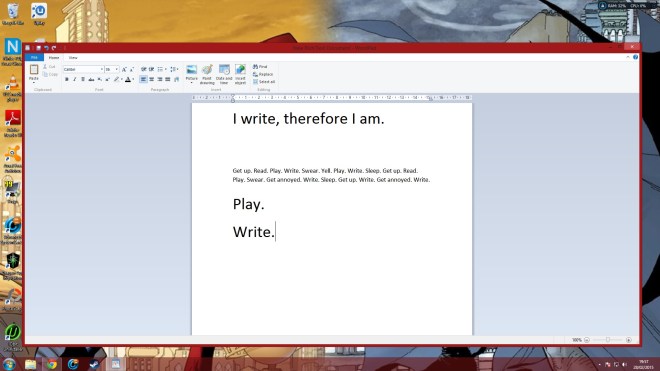Screen dimensions: 660x371
Task: Click the zoom slider handle
Action: (608, 340)
